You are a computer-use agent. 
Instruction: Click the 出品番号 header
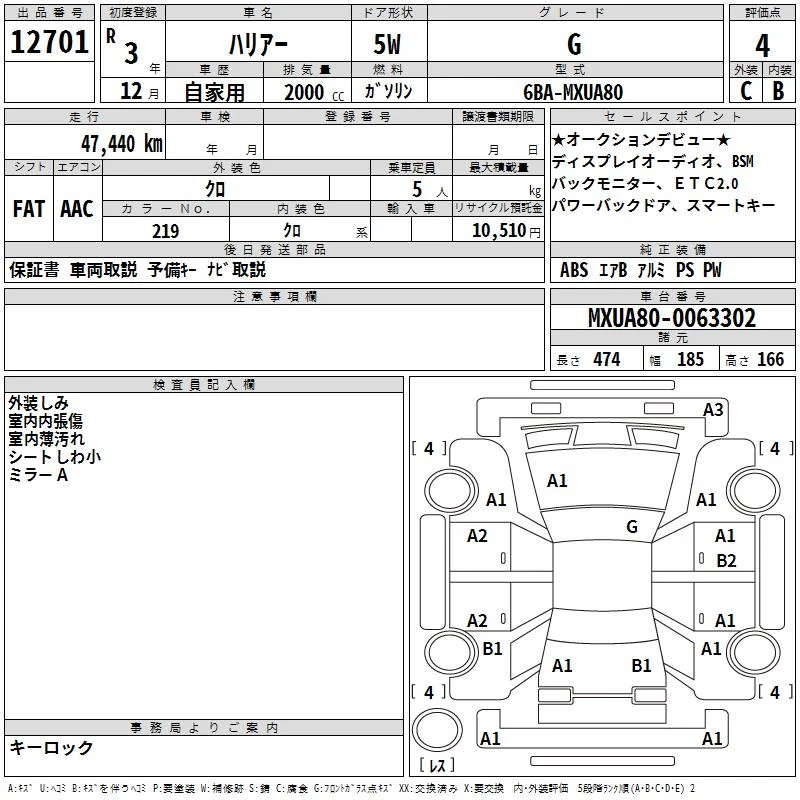click(x=49, y=13)
